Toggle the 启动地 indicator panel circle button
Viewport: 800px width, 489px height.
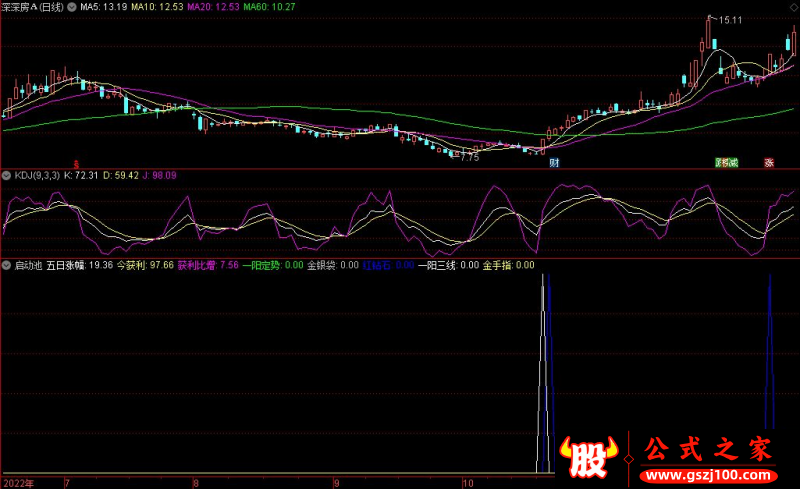click(7, 266)
